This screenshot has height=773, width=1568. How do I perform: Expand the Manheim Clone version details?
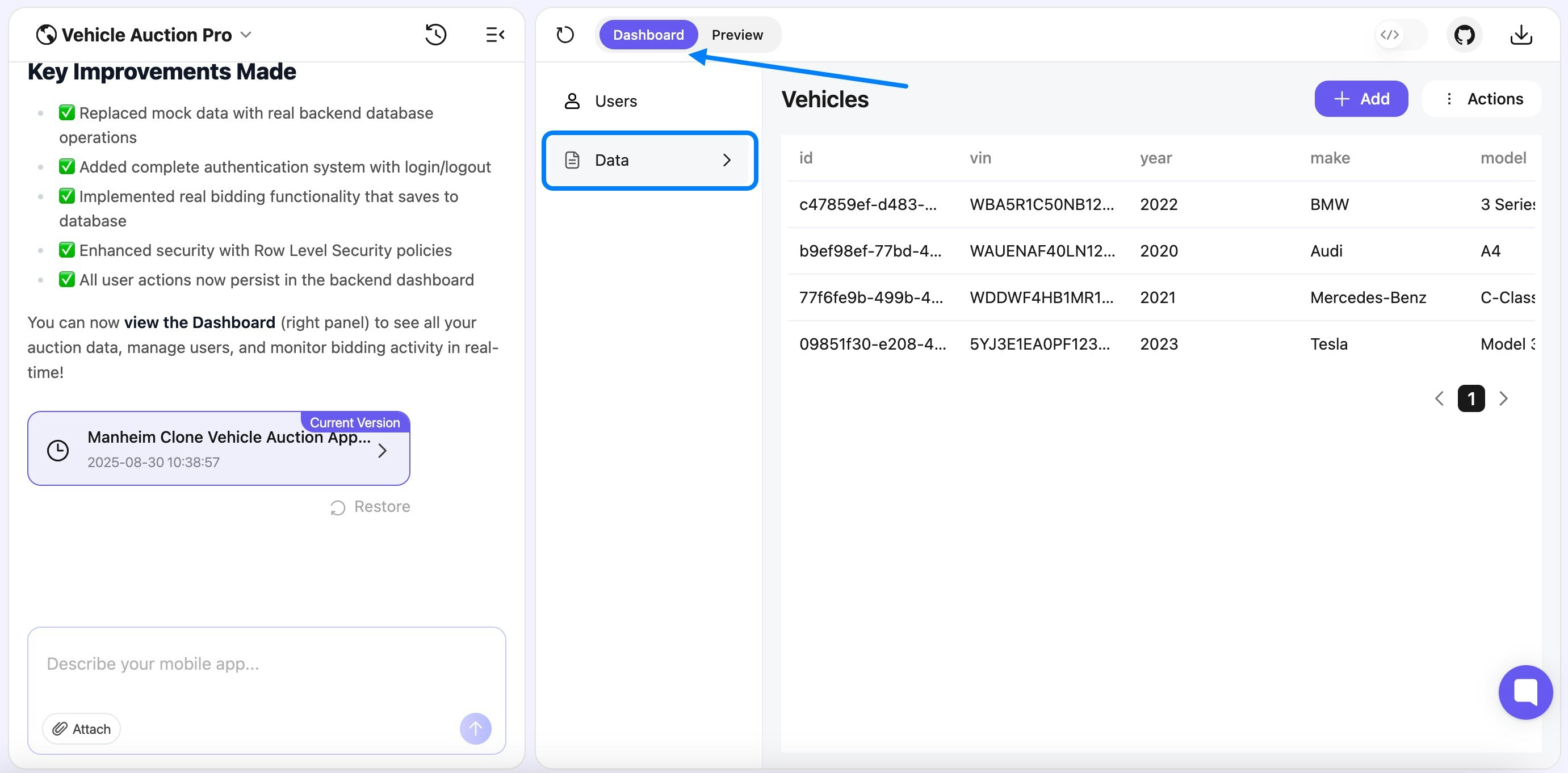click(x=383, y=451)
